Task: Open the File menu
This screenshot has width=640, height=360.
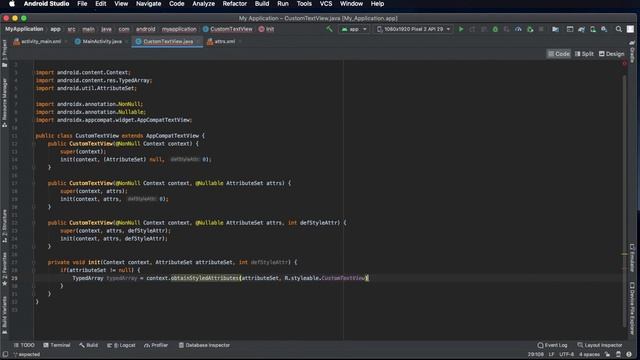Action: coord(82,4)
